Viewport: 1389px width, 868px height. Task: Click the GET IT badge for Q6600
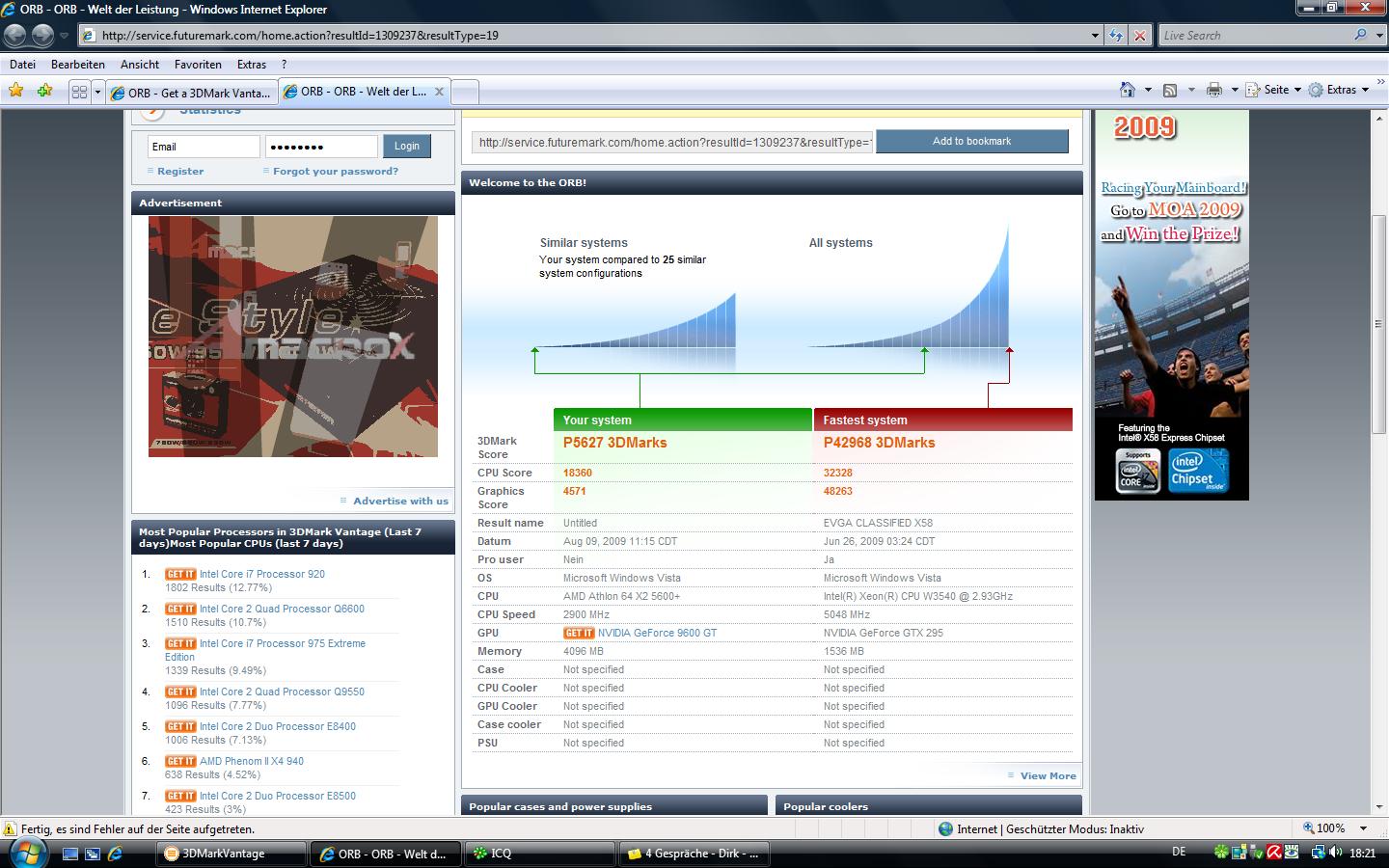[x=180, y=609]
